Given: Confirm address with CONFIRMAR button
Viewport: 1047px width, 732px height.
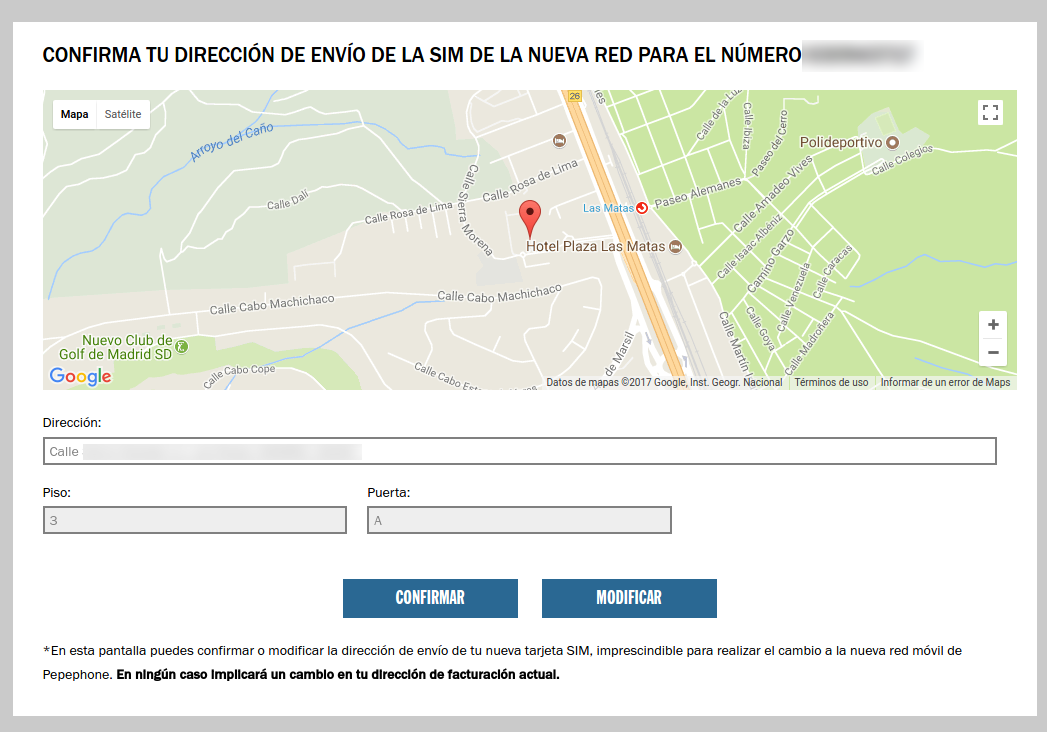Looking at the screenshot, I should coord(430,598).
